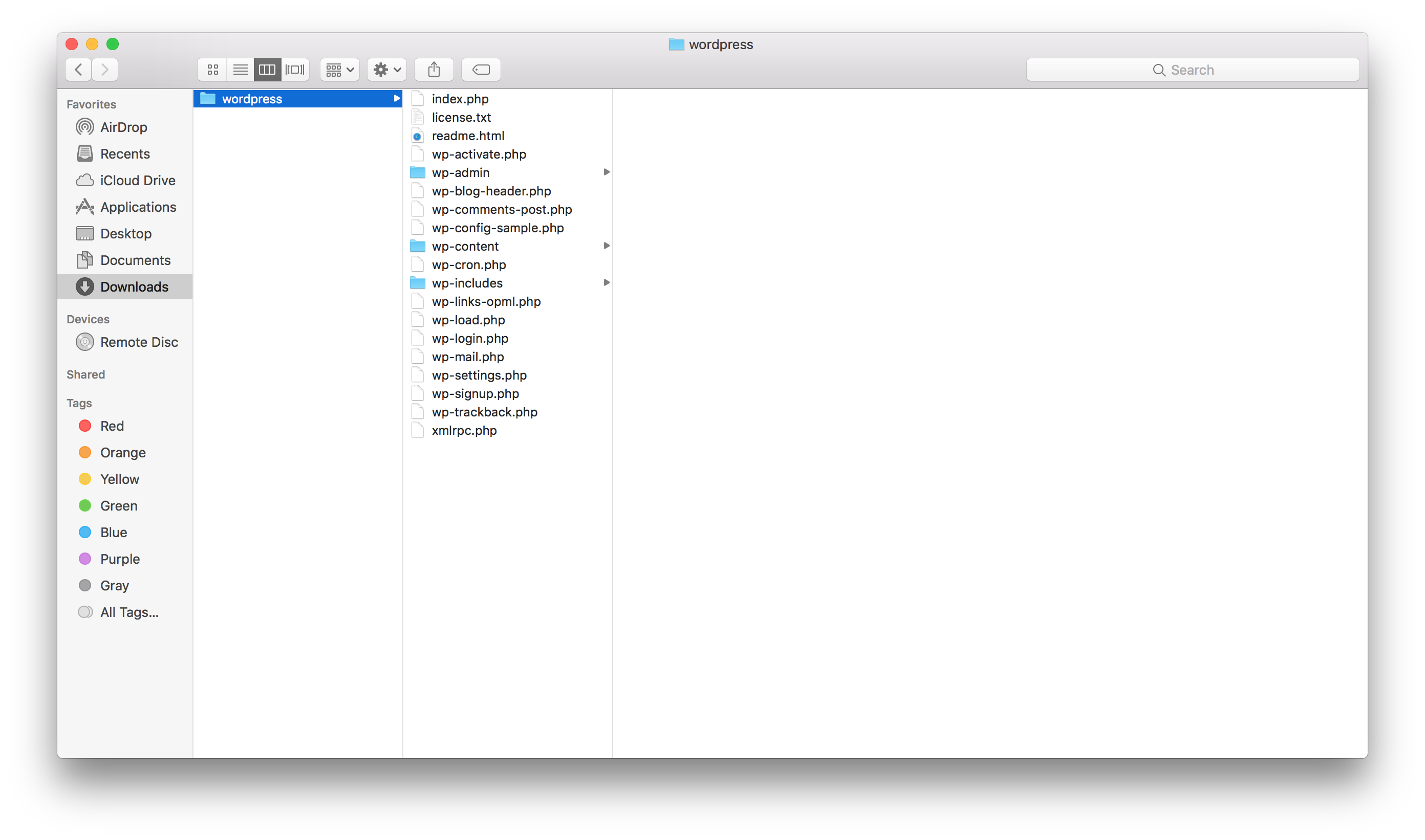
Task: Select the wordpress folder in first column
Action: (298, 99)
